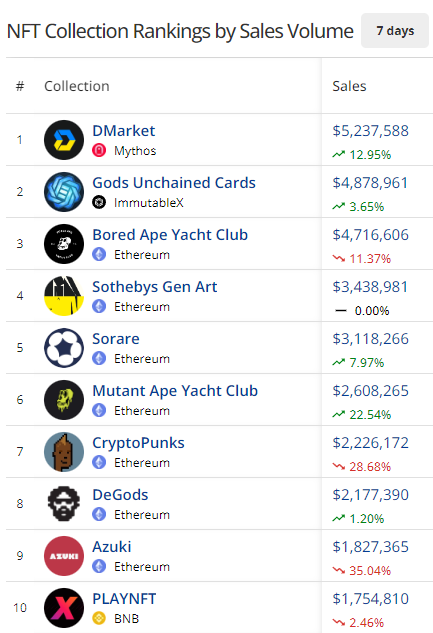Screen dimensions: 433x633
Task: Click the BNB chain icon under PLAYNFT
Action: (x=99, y=618)
